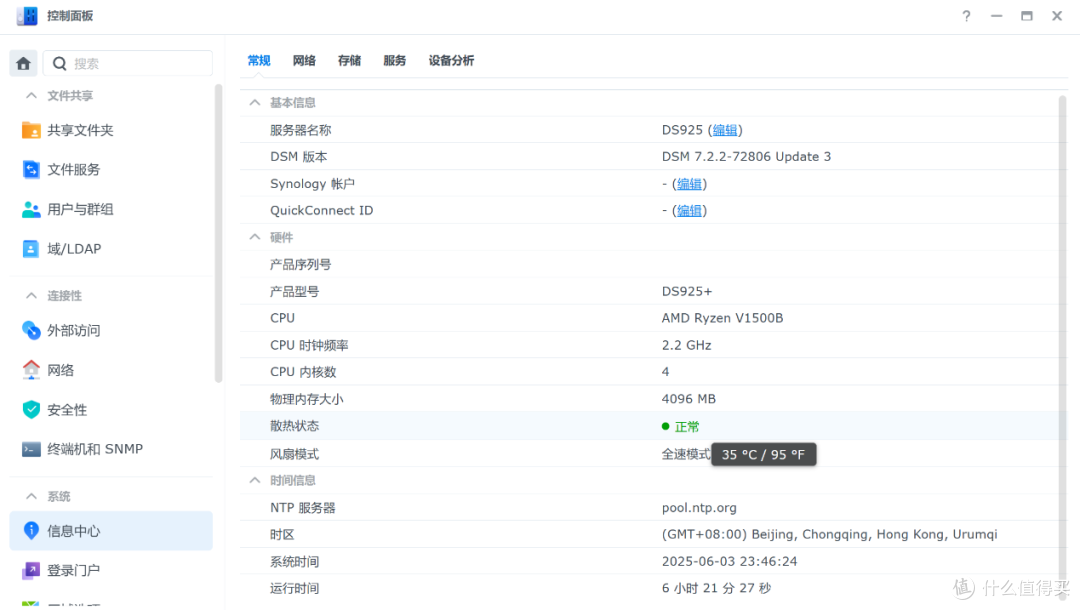Select the User & Group icon
The width and height of the screenshot is (1080, 610).
point(31,209)
